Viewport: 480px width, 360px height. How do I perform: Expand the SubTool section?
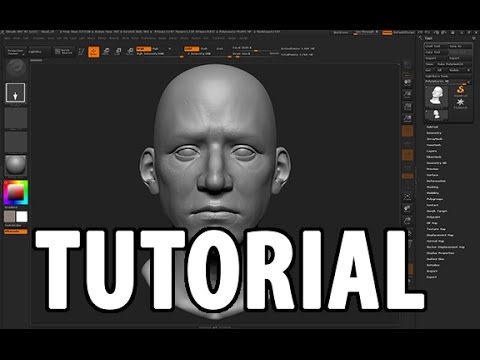(432, 127)
